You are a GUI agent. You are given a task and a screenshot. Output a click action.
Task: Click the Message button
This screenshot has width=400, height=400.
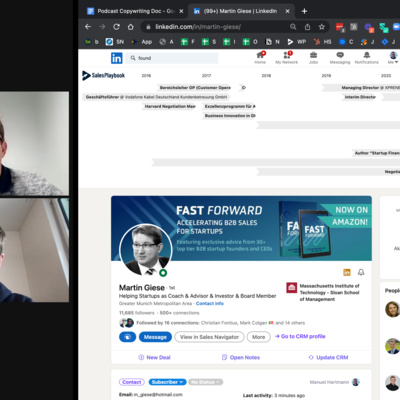pos(155,337)
